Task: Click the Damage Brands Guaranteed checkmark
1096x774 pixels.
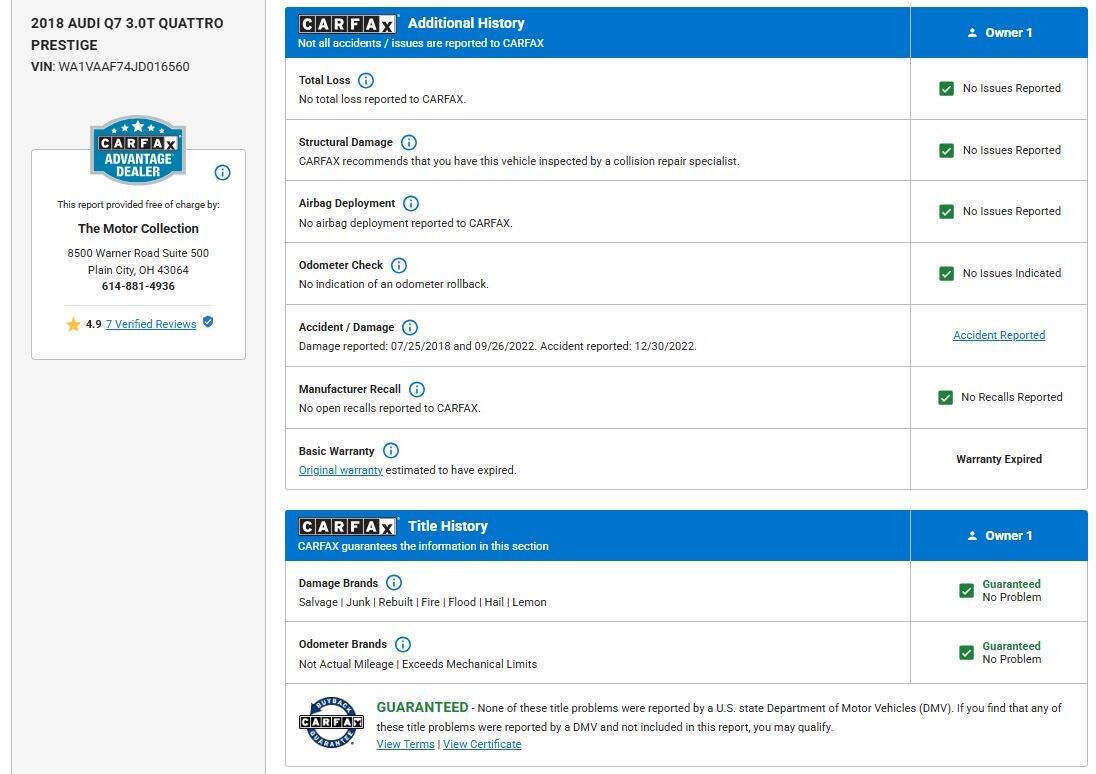Action: (x=966, y=591)
